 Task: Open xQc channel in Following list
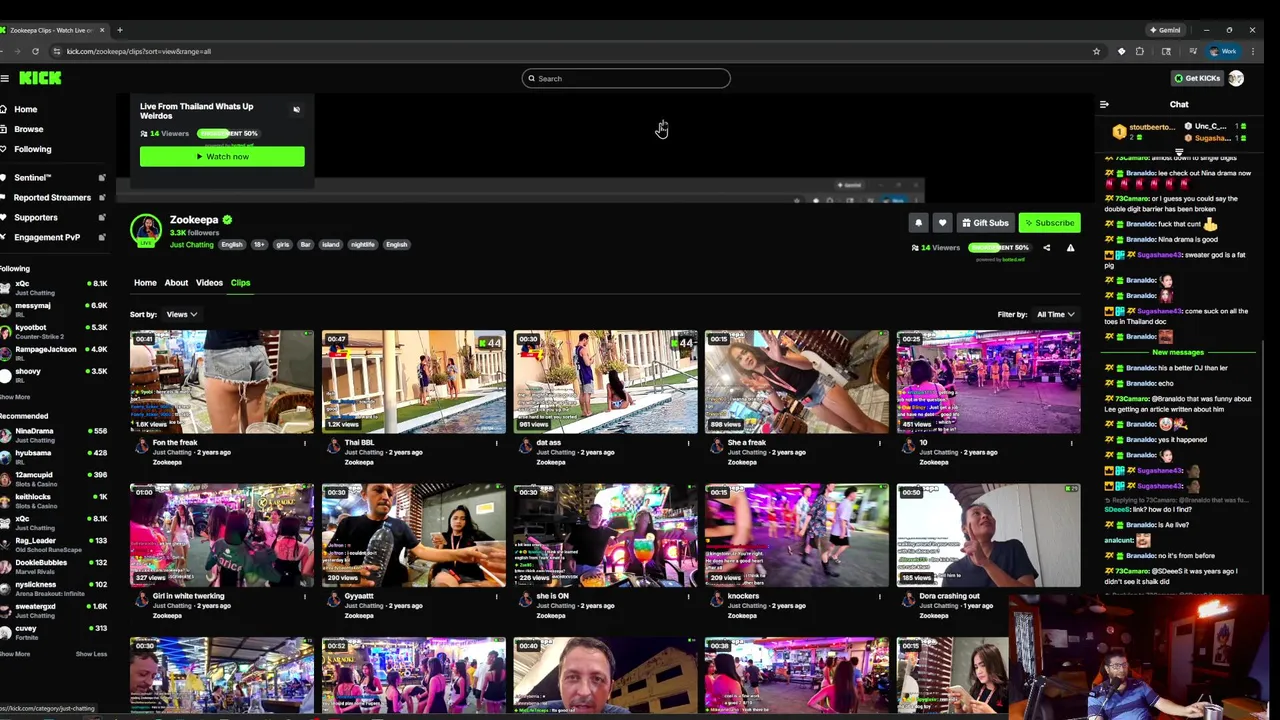tap(53, 288)
